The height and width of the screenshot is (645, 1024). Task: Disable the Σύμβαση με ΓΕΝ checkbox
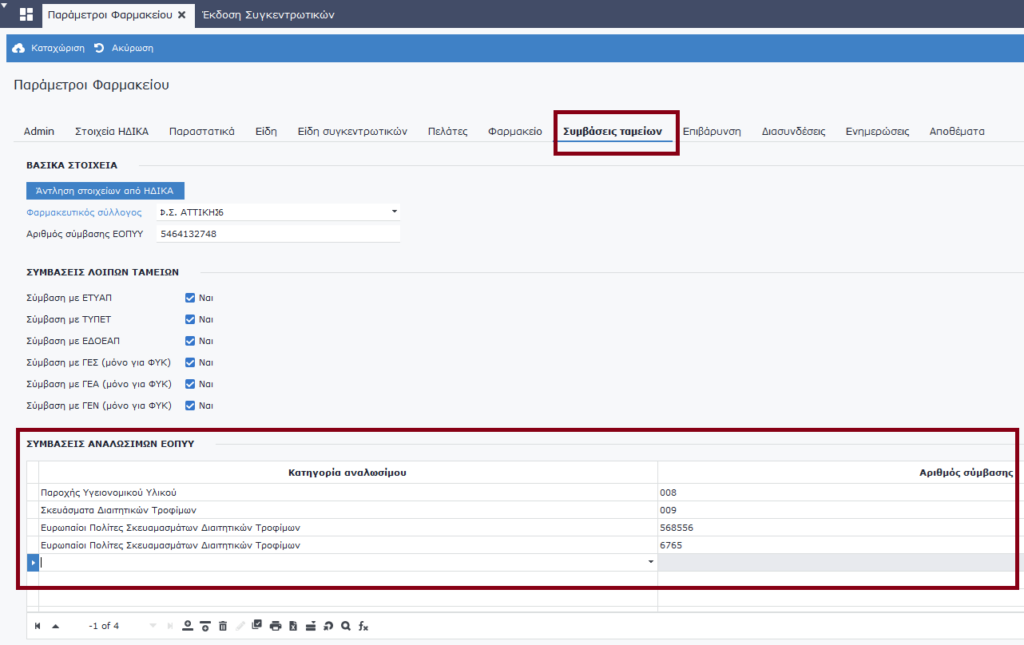[x=190, y=406]
